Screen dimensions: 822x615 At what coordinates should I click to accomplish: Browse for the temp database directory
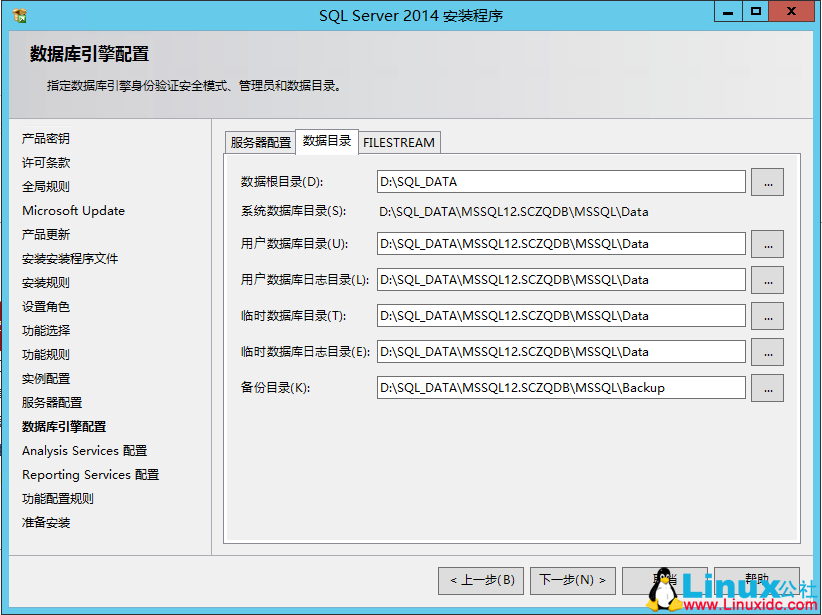[766, 316]
